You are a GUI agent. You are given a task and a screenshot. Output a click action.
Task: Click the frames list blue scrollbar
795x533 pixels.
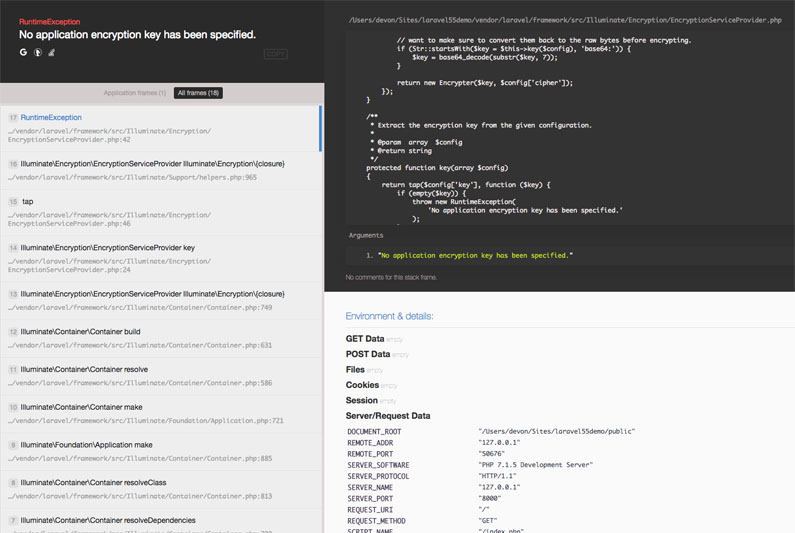pos(320,128)
